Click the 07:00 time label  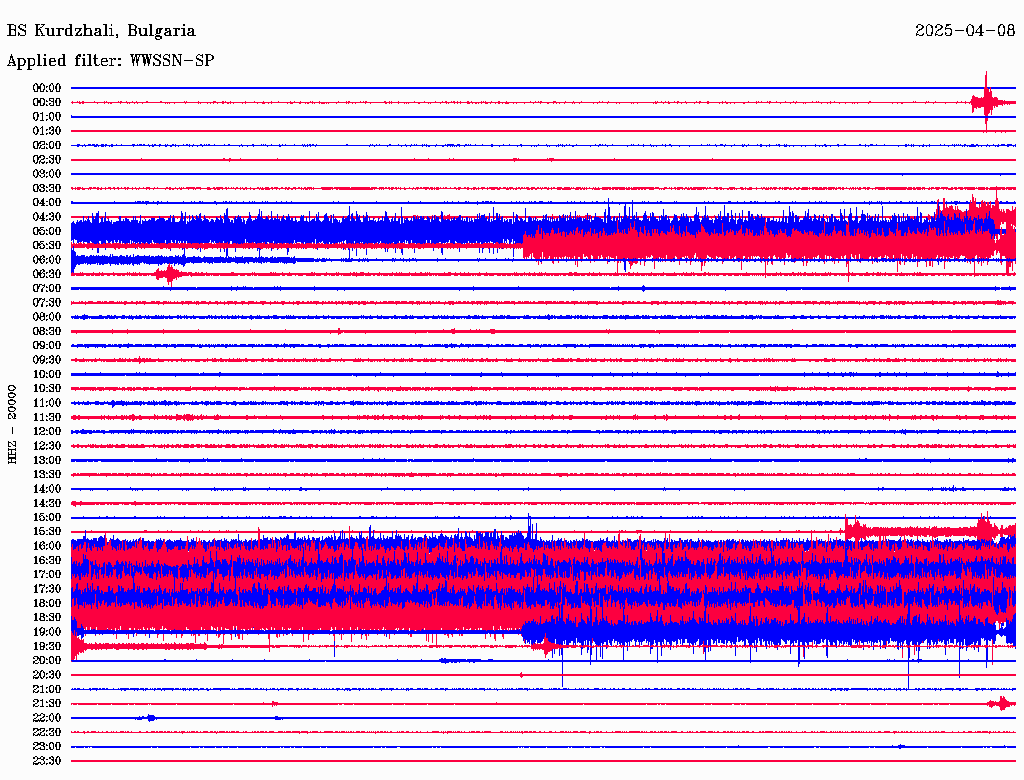coord(47,288)
